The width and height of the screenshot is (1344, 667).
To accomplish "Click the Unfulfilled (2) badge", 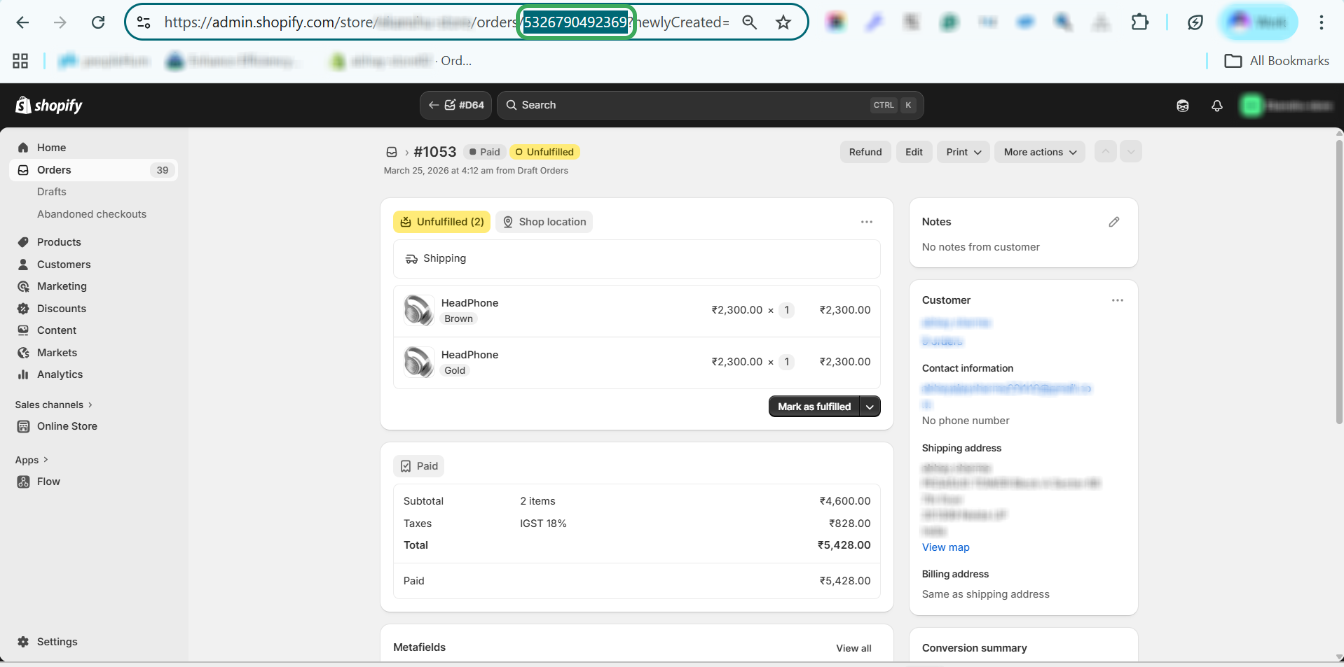I will (x=442, y=222).
